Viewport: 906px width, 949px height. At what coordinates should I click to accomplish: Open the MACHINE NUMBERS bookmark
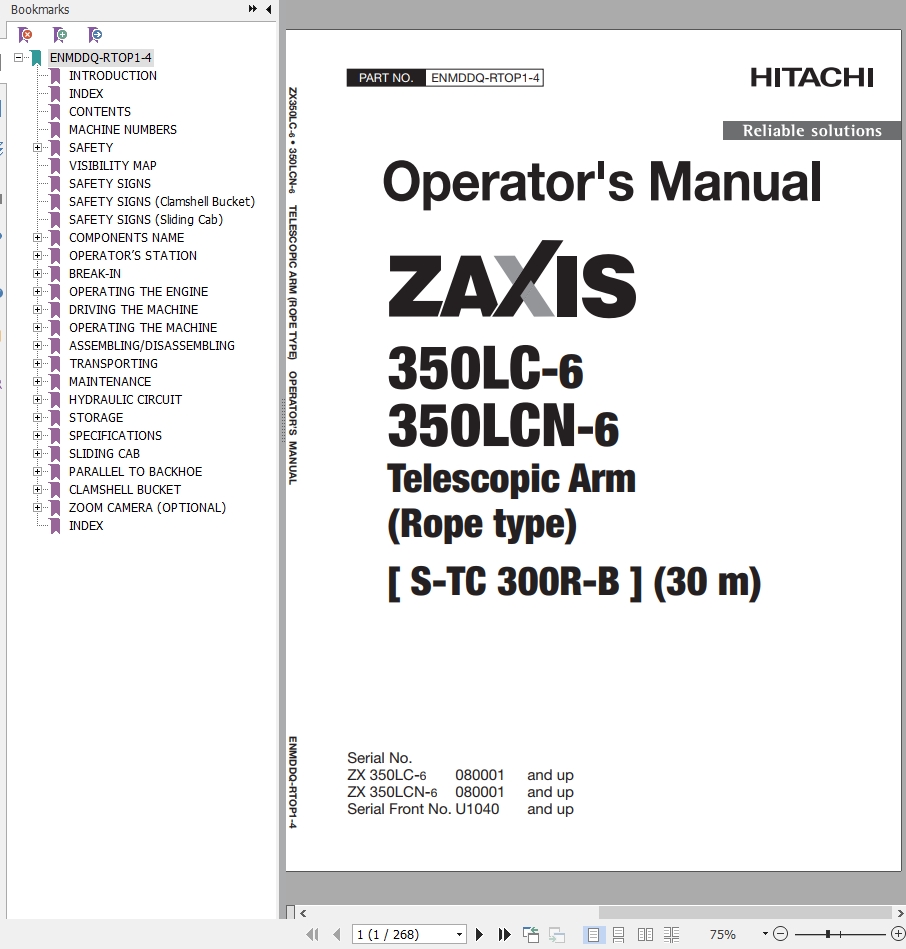[123, 130]
